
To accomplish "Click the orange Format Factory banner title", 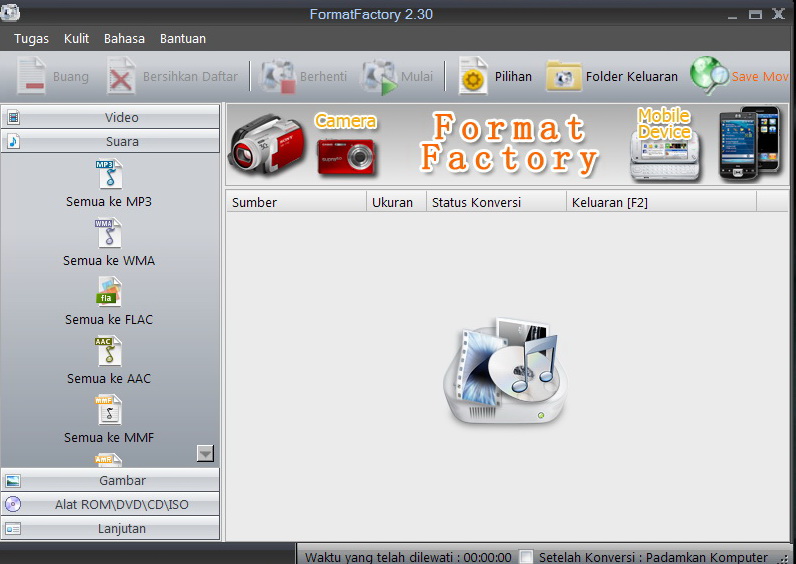I will coord(509,143).
